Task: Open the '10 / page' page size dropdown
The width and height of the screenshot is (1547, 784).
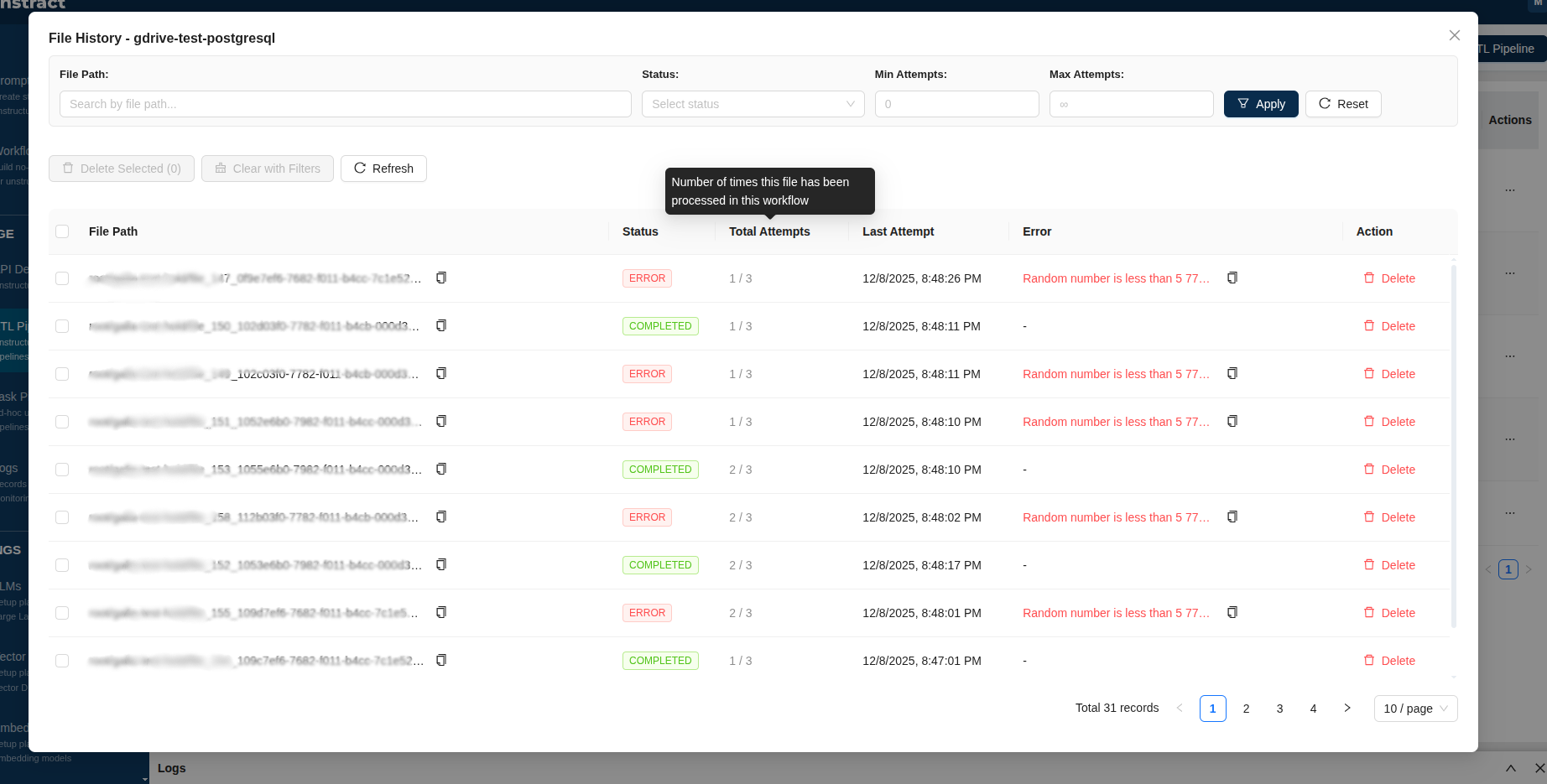Action: click(x=1415, y=709)
